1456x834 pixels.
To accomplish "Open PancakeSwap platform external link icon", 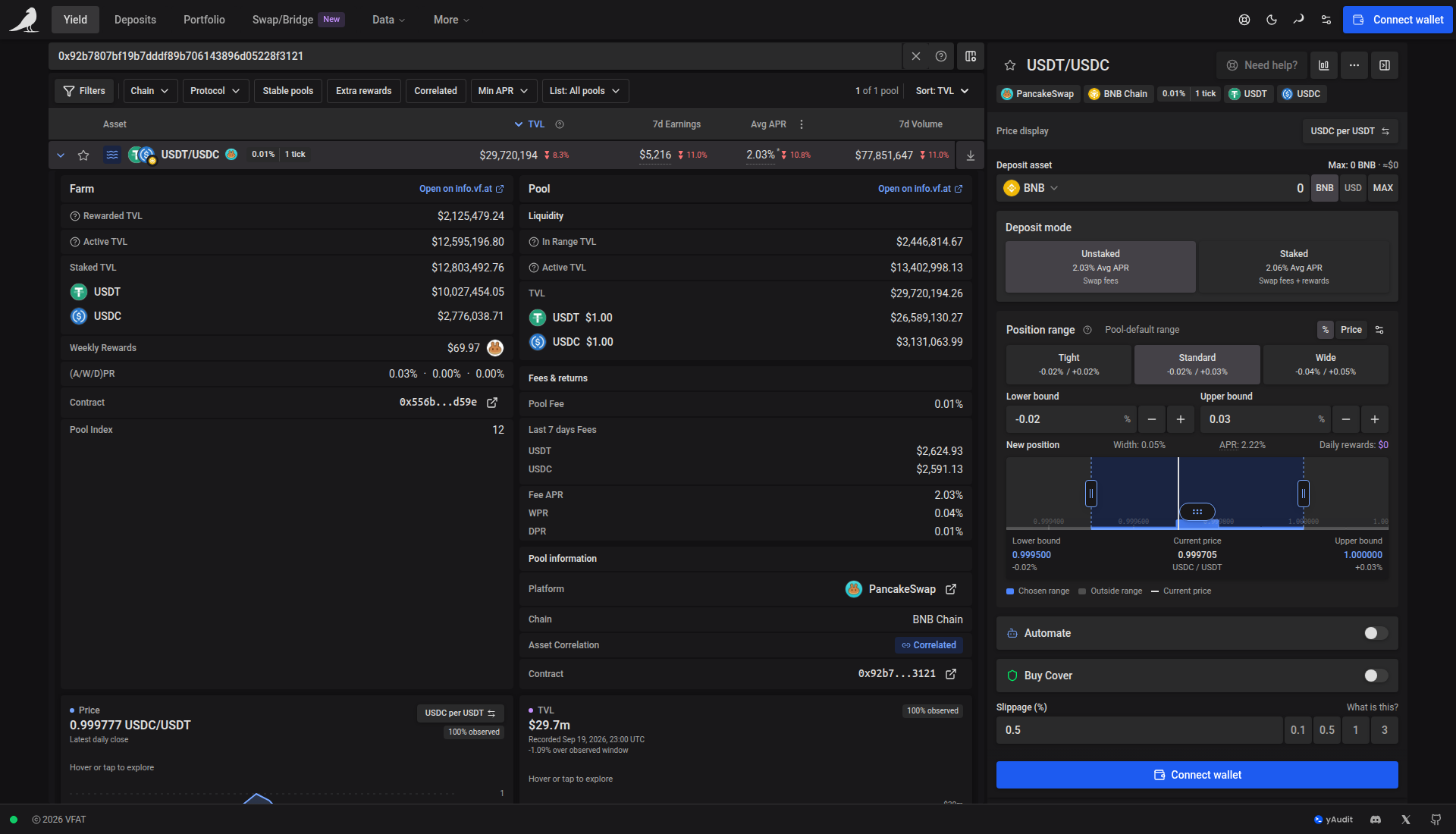I will [x=951, y=589].
